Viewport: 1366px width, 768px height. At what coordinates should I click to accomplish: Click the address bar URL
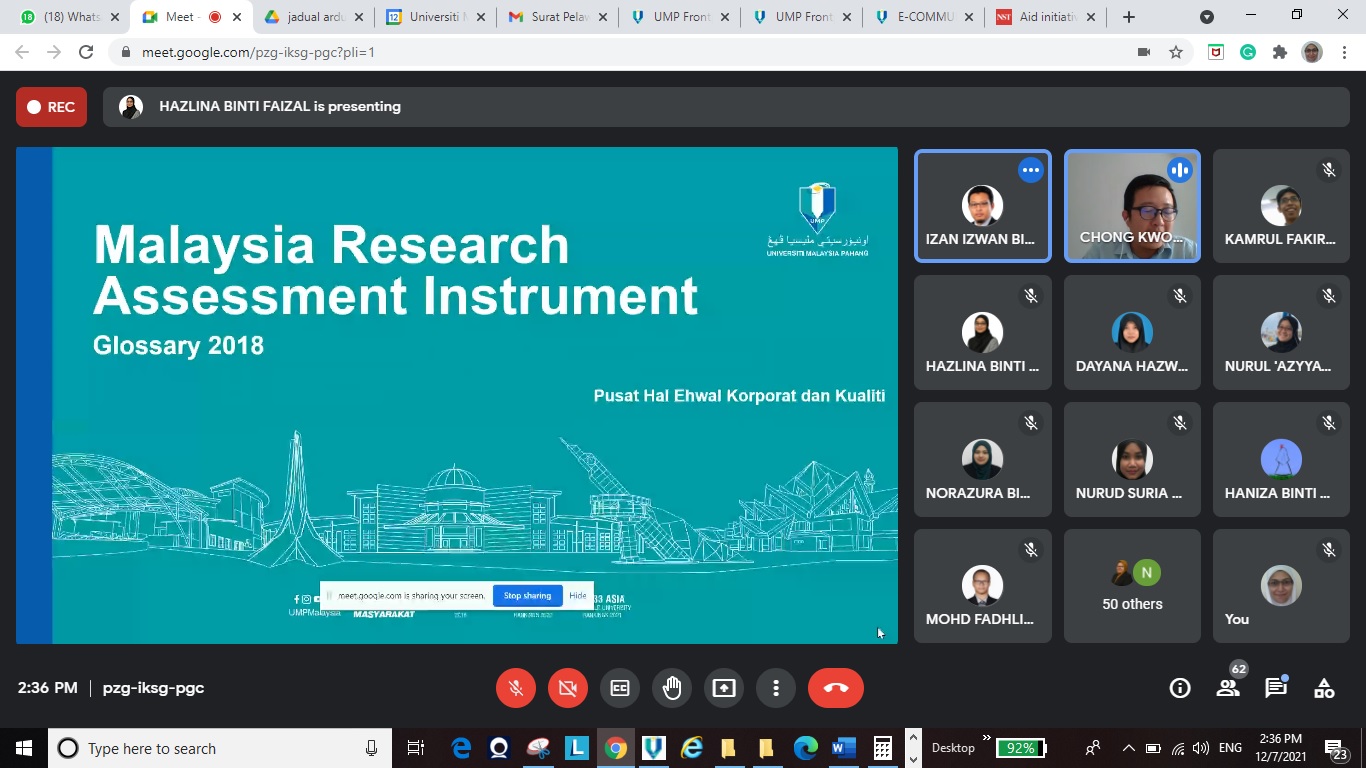coord(258,52)
